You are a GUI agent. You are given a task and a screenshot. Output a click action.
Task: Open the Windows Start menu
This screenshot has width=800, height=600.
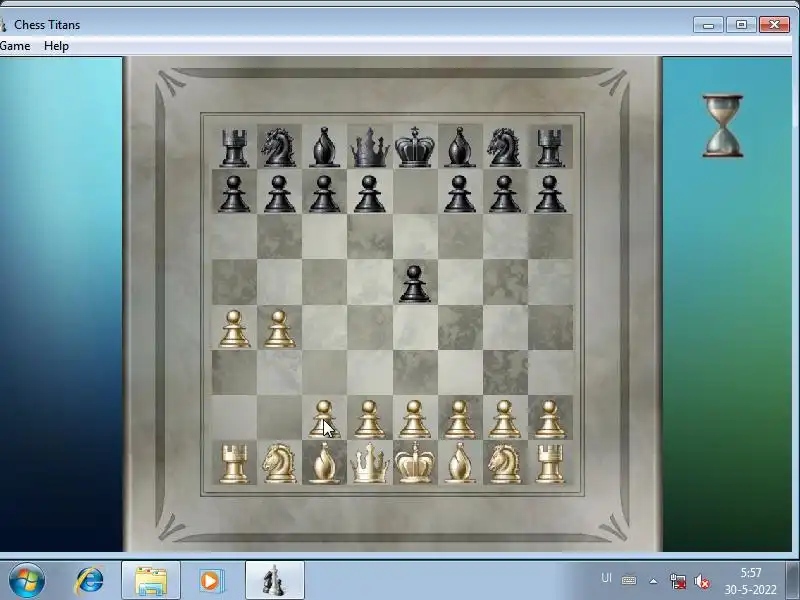26,580
